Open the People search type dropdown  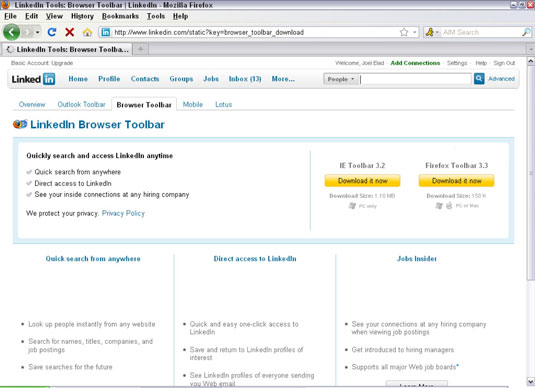click(x=341, y=79)
